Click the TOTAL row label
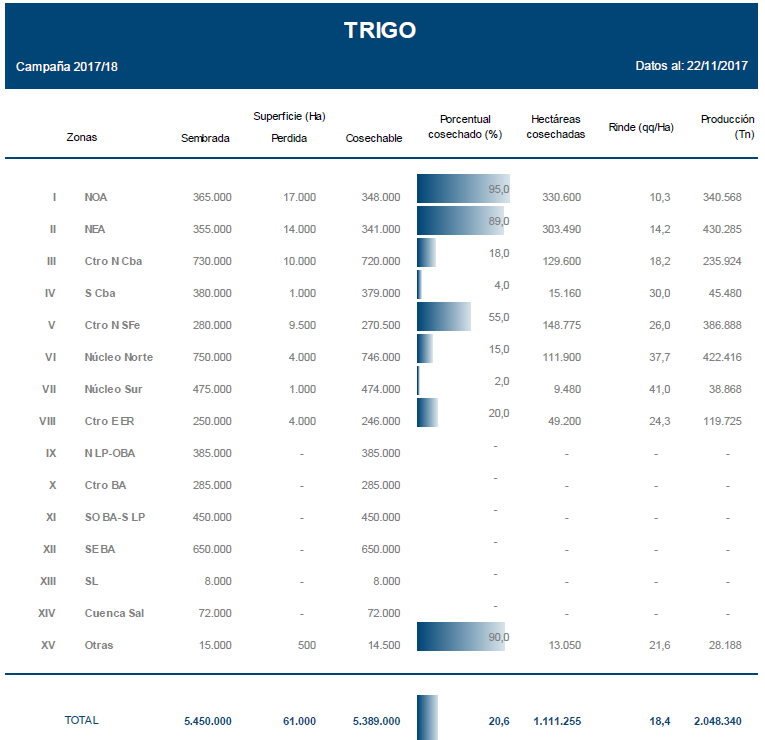Image resolution: width=765 pixels, height=740 pixels. [82, 720]
